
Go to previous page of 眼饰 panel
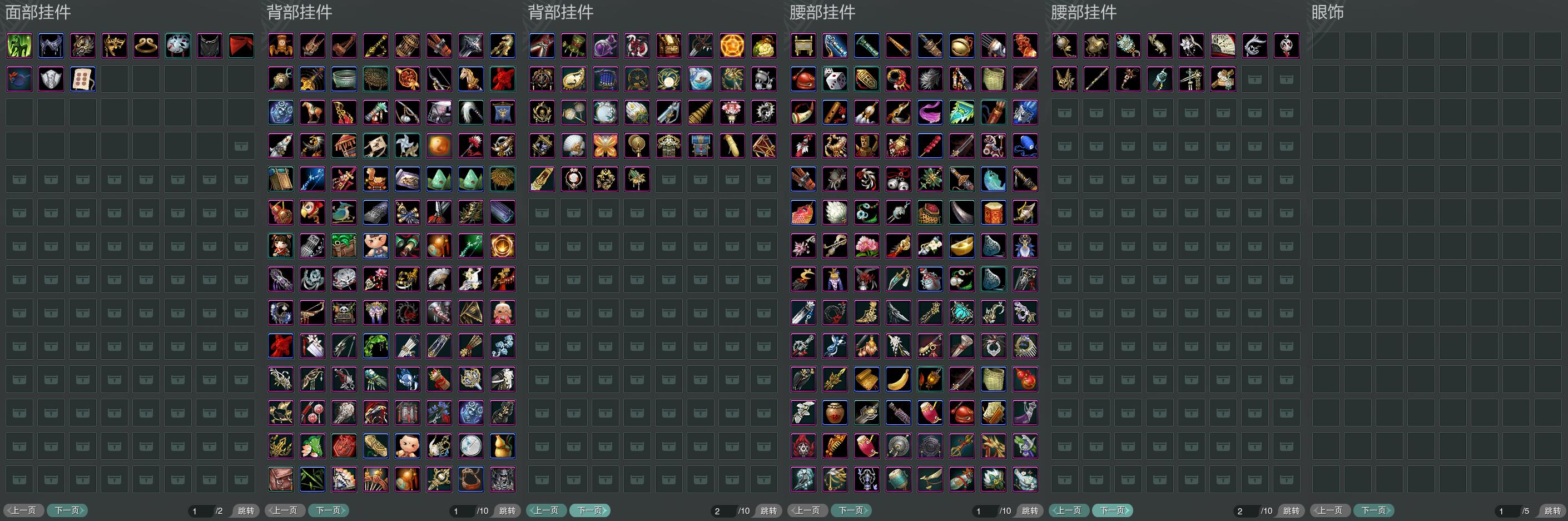coord(1331,510)
